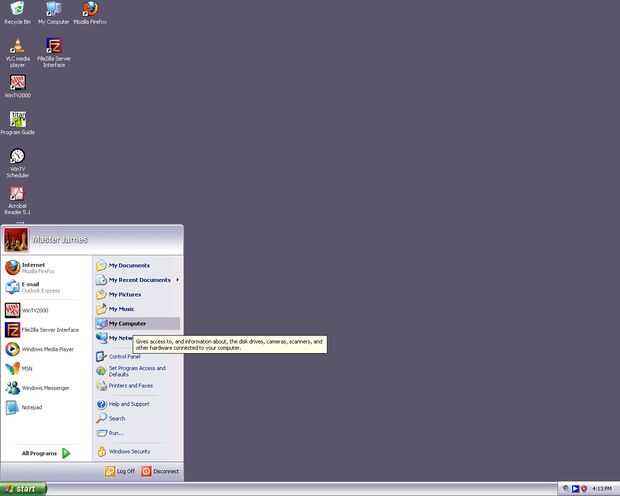The height and width of the screenshot is (496, 620).
Task: Expand My Recent Documents submenu
Action: click(137, 280)
